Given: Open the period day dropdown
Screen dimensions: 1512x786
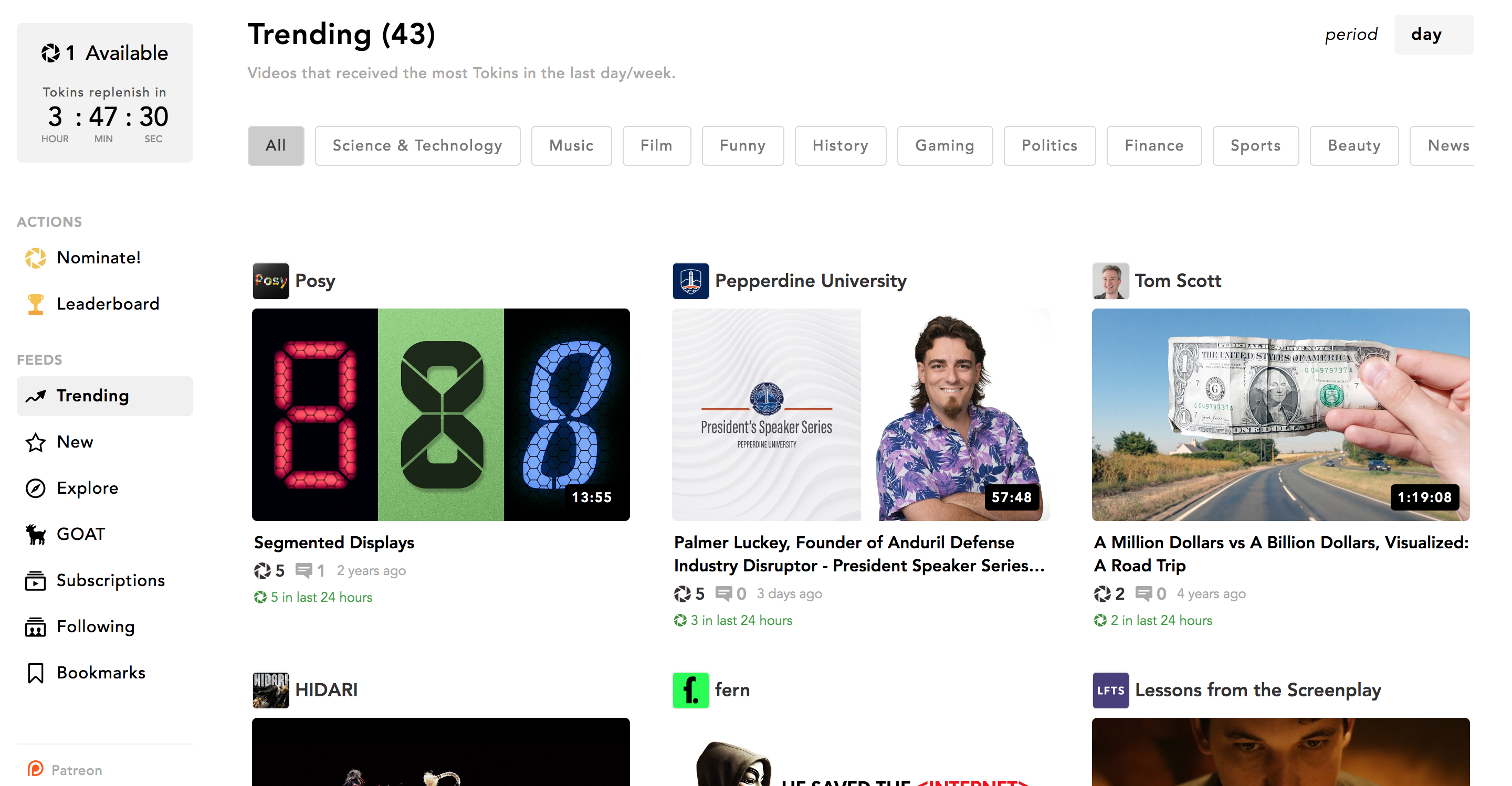Looking at the screenshot, I should [1433, 35].
